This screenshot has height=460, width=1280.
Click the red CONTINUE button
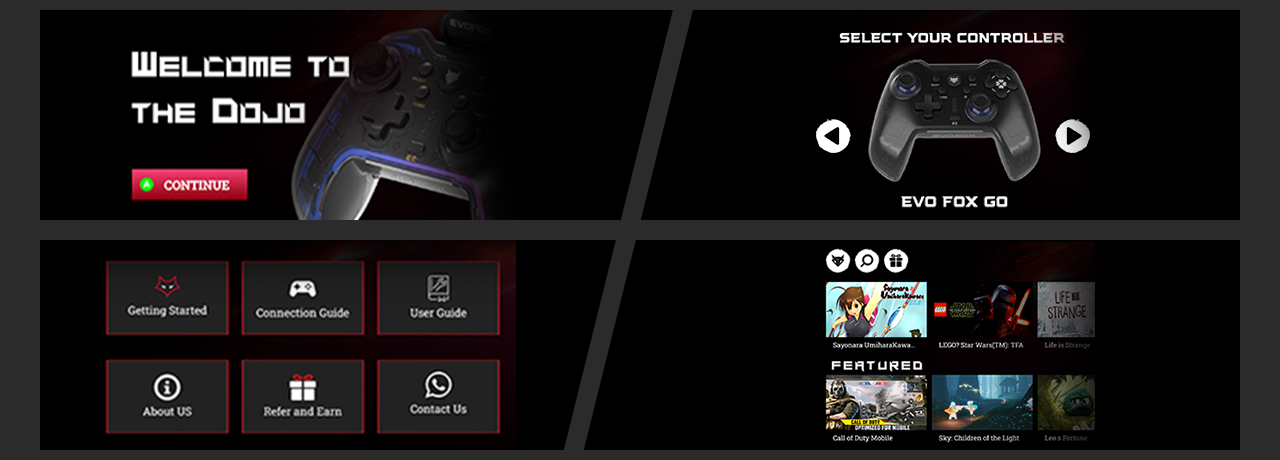(x=189, y=185)
